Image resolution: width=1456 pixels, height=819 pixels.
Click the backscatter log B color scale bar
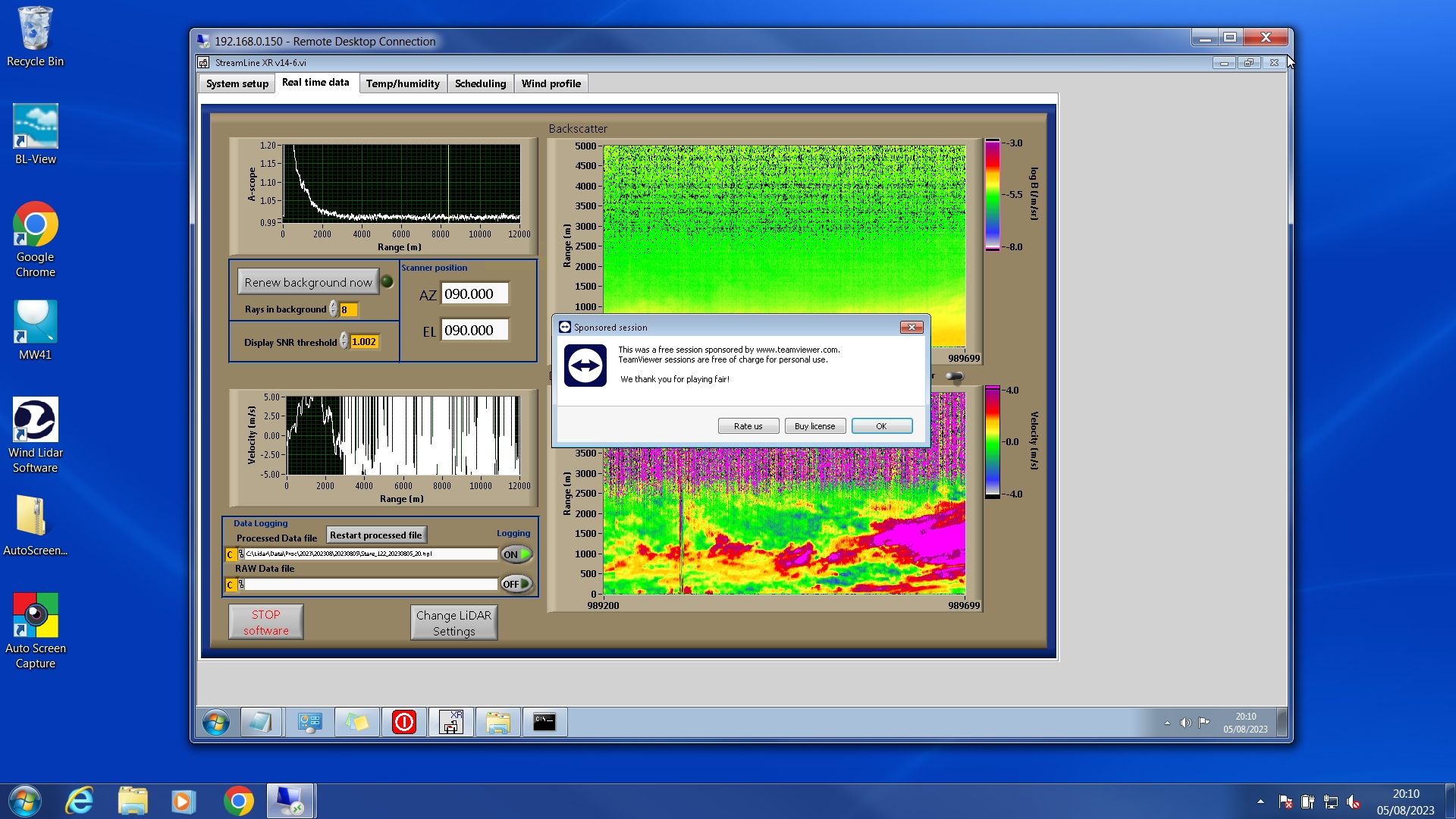(992, 195)
